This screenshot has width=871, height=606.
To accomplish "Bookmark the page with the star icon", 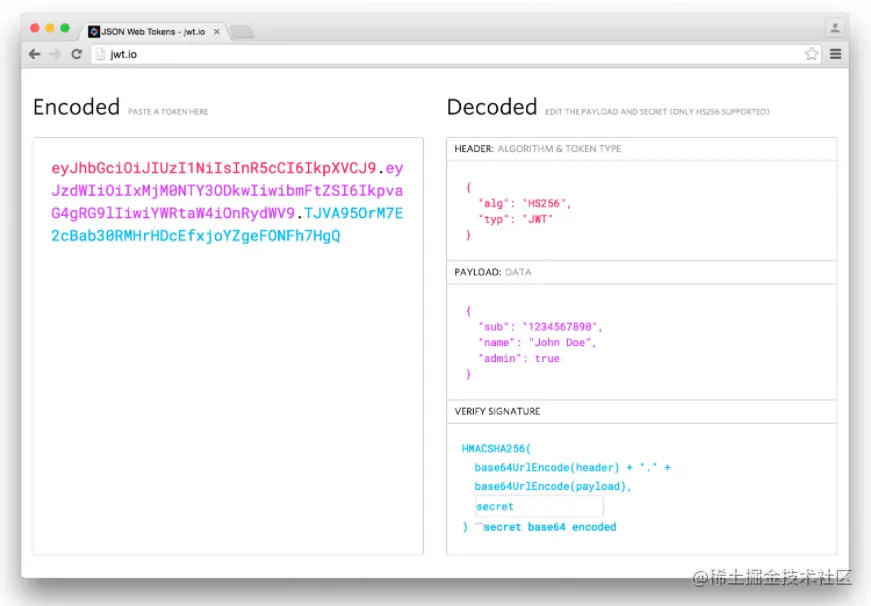I will click(x=811, y=54).
